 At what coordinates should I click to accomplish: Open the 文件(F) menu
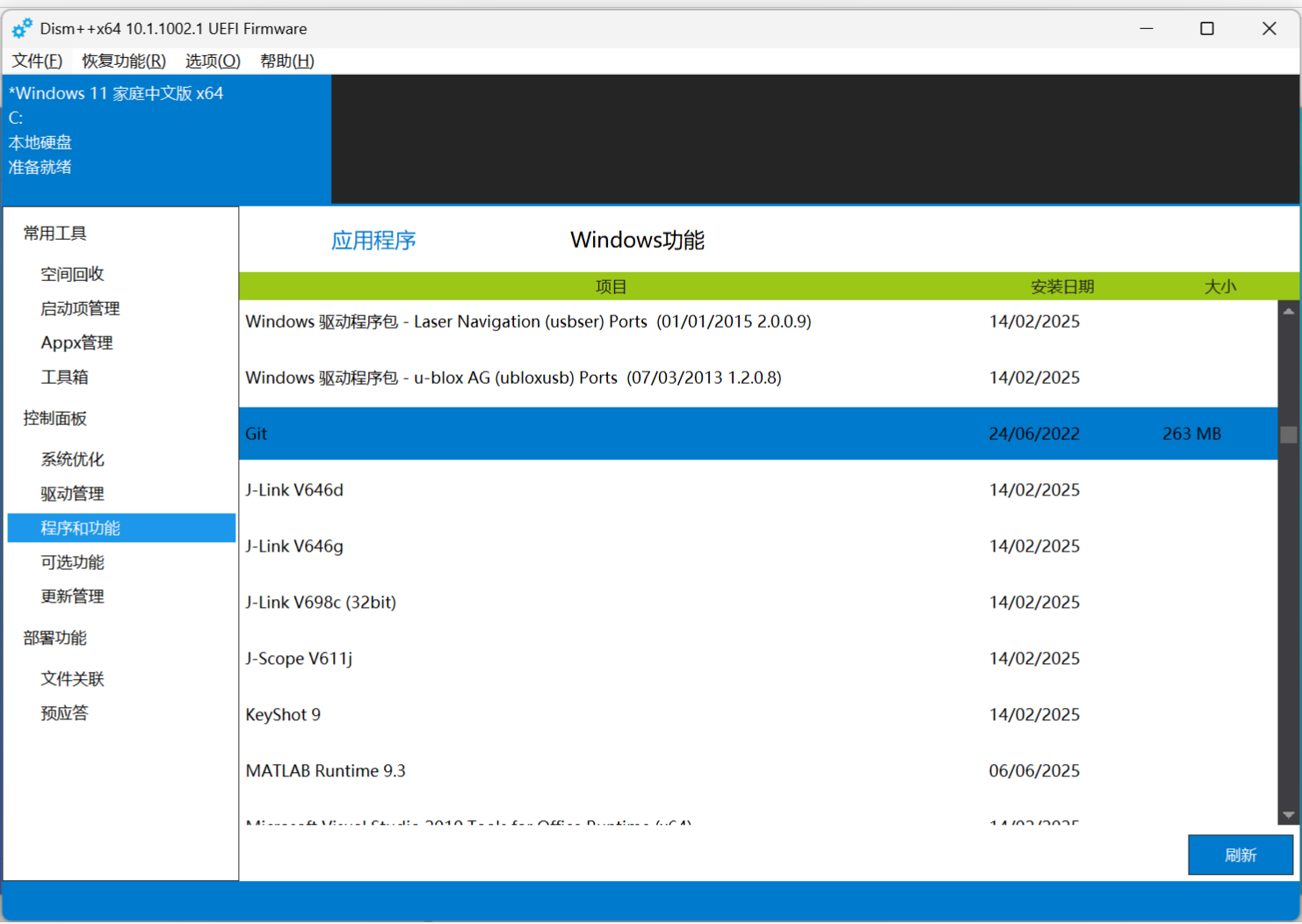pos(37,61)
